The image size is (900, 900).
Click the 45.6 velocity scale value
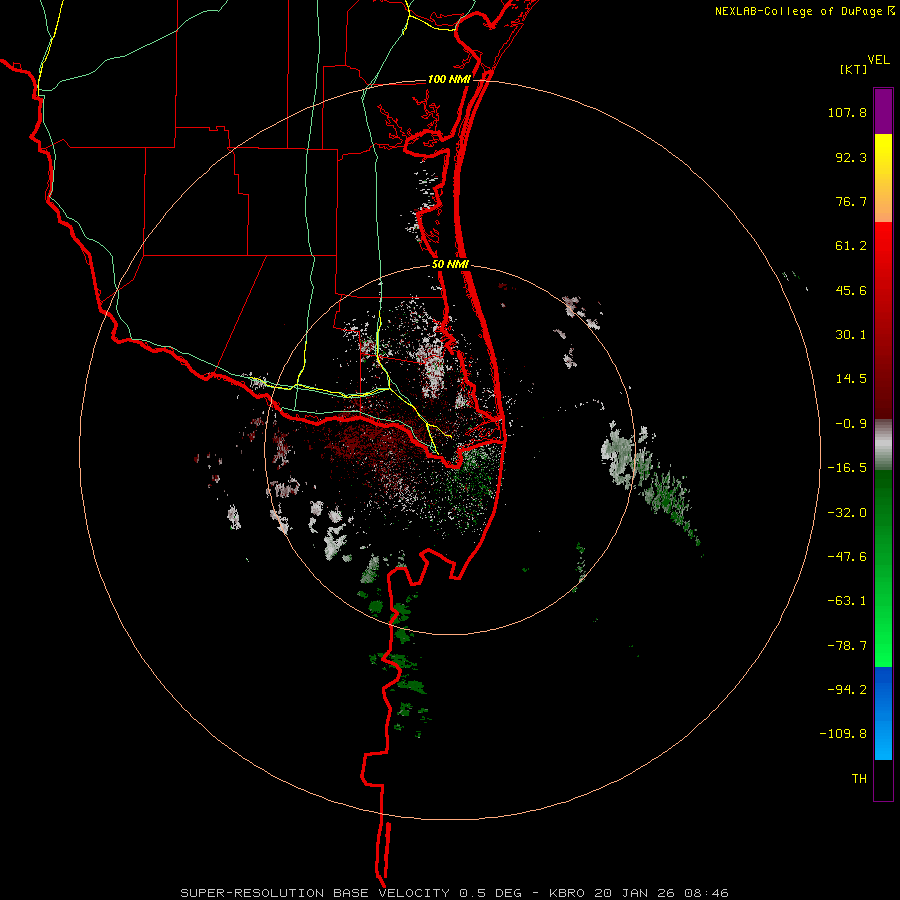851,290
